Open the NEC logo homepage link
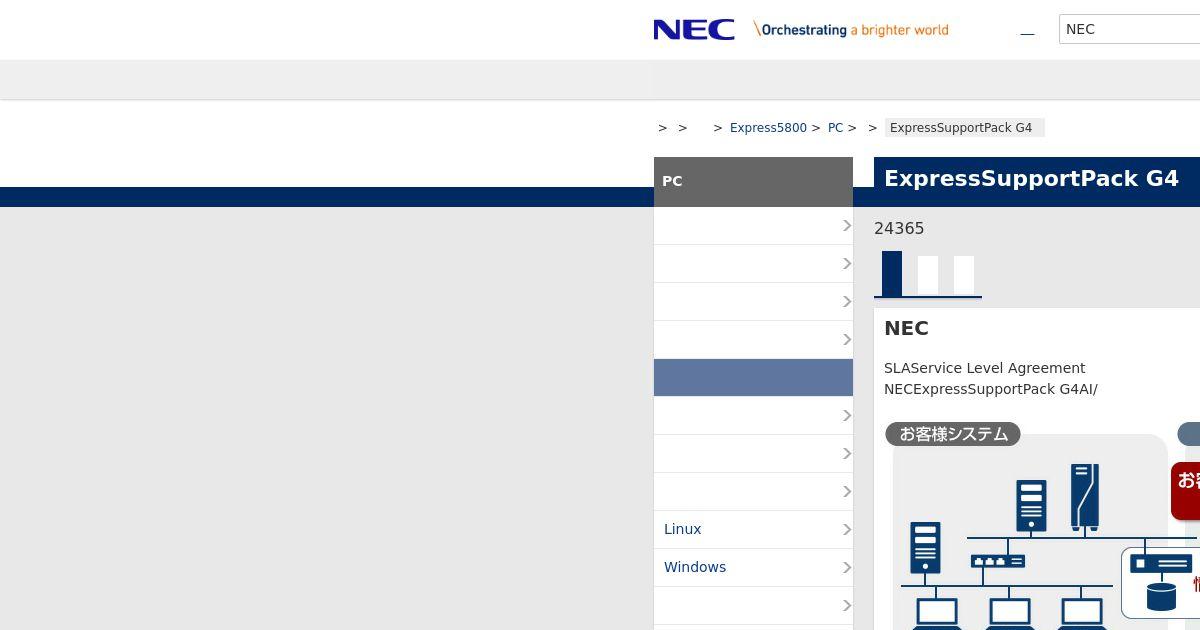1200x630 pixels. [694, 30]
